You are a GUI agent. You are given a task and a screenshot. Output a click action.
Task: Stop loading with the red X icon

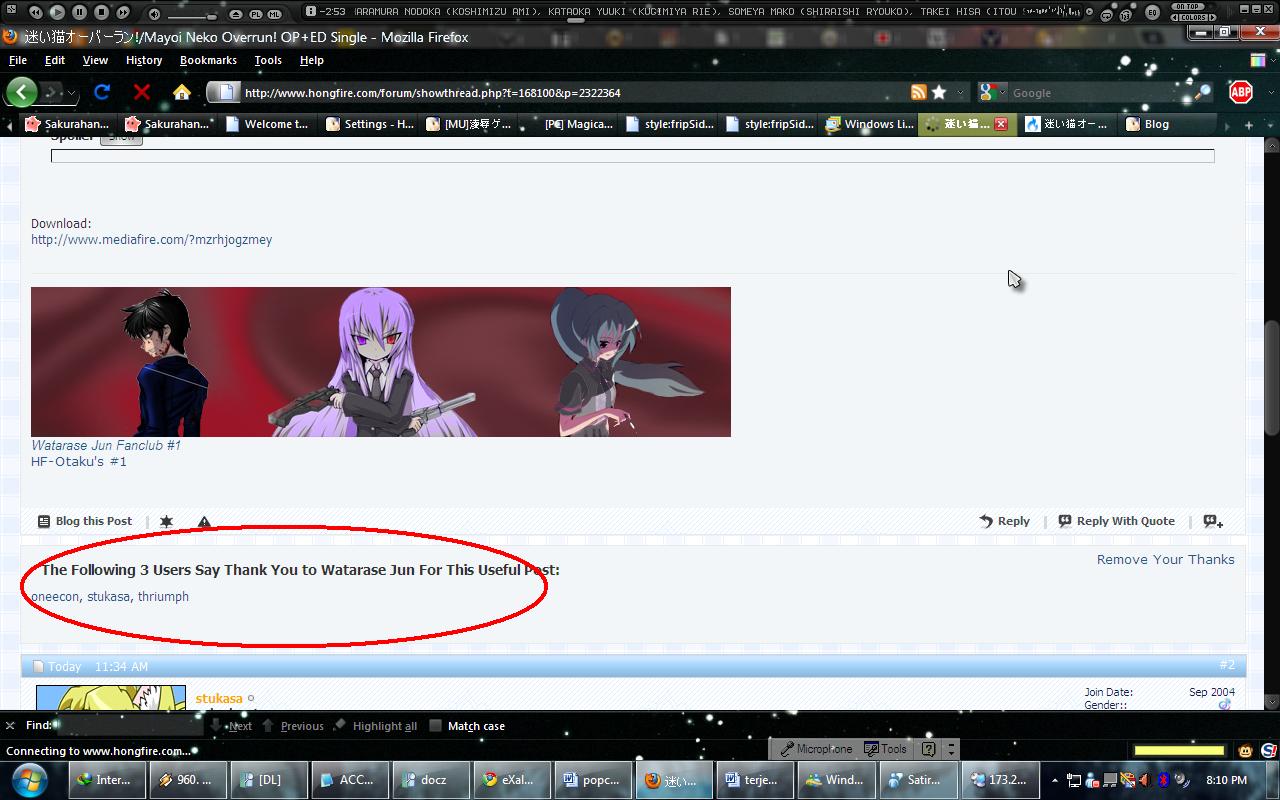pyautogui.click(x=142, y=92)
